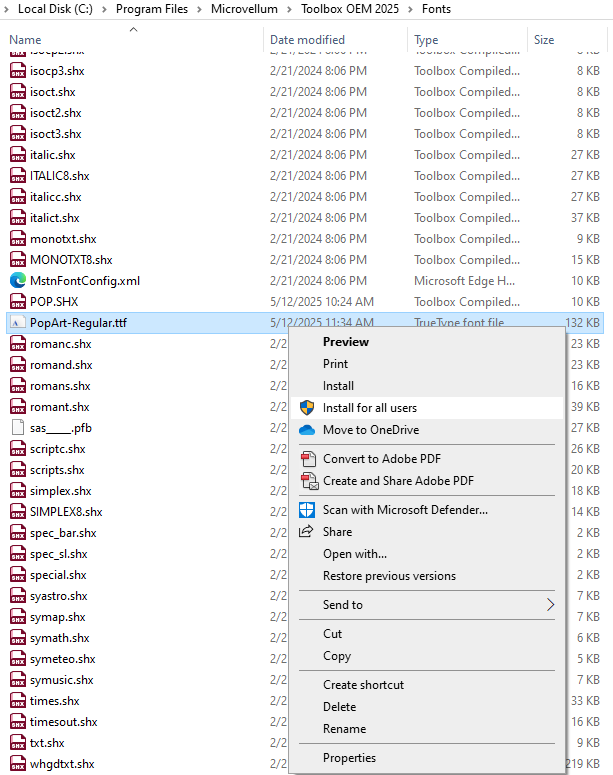Open the chevron after Program Files in path

coord(200,9)
